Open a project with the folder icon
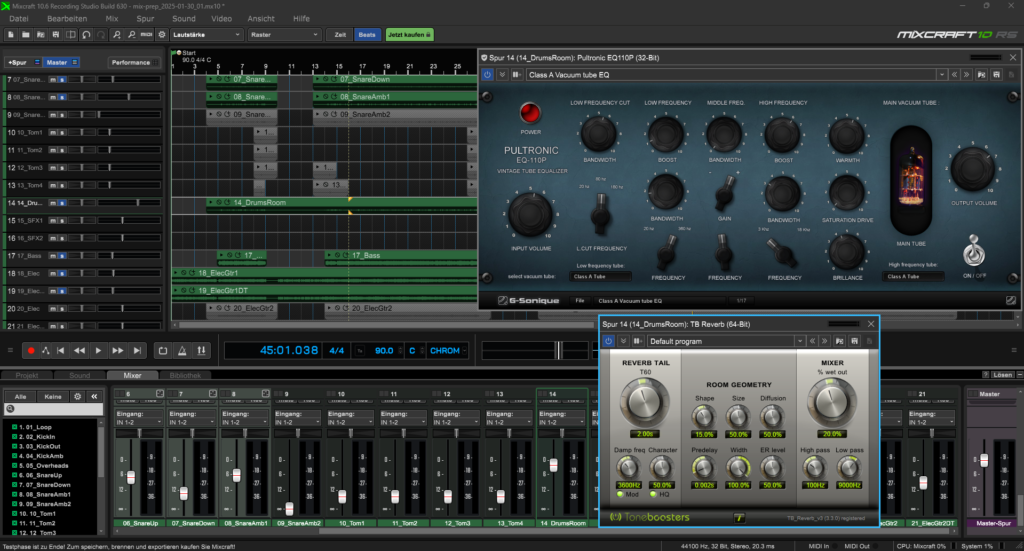Viewport: 1024px width, 551px height. (x=25, y=35)
